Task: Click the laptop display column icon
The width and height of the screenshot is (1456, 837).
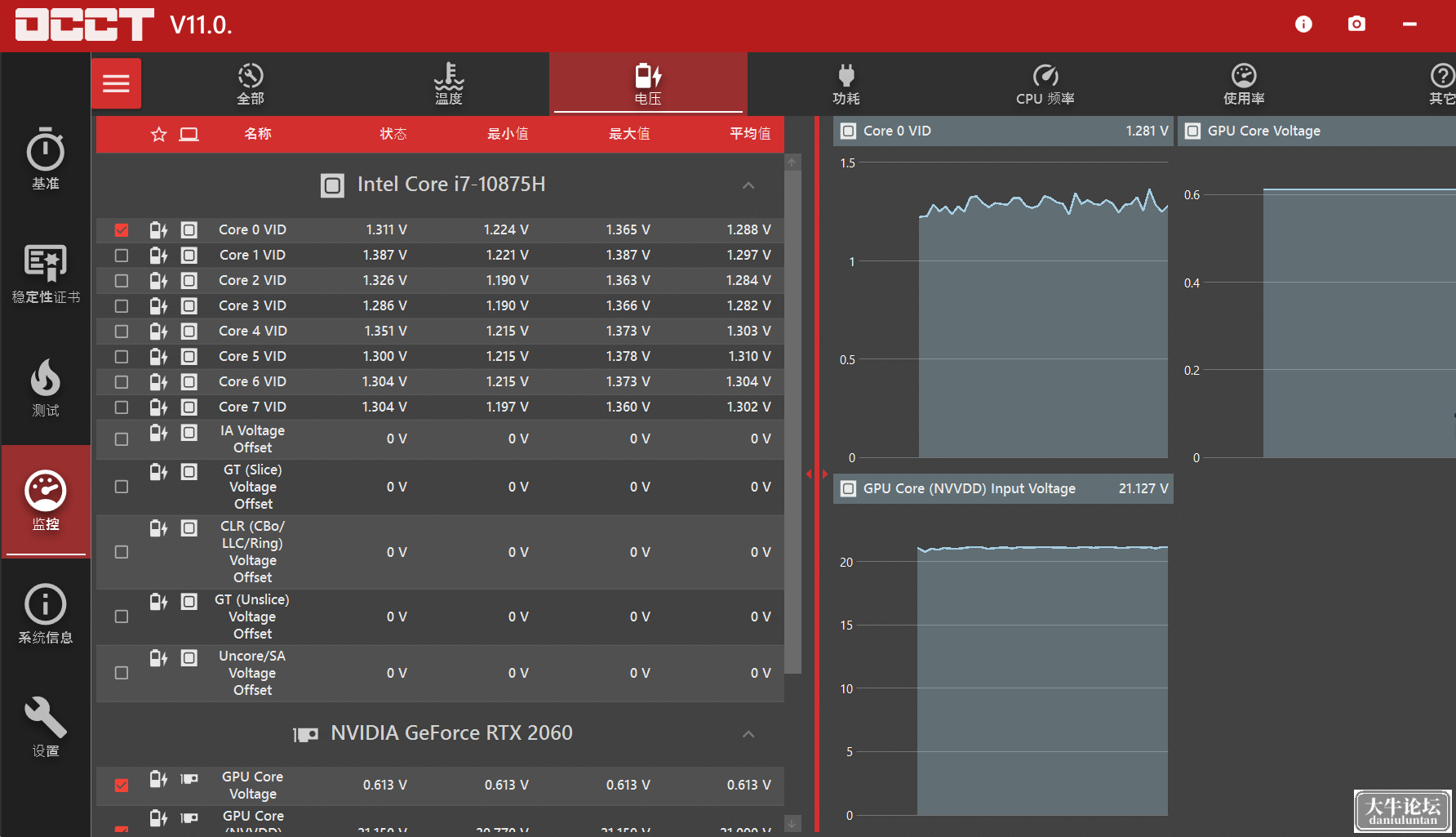Action: [189, 134]
